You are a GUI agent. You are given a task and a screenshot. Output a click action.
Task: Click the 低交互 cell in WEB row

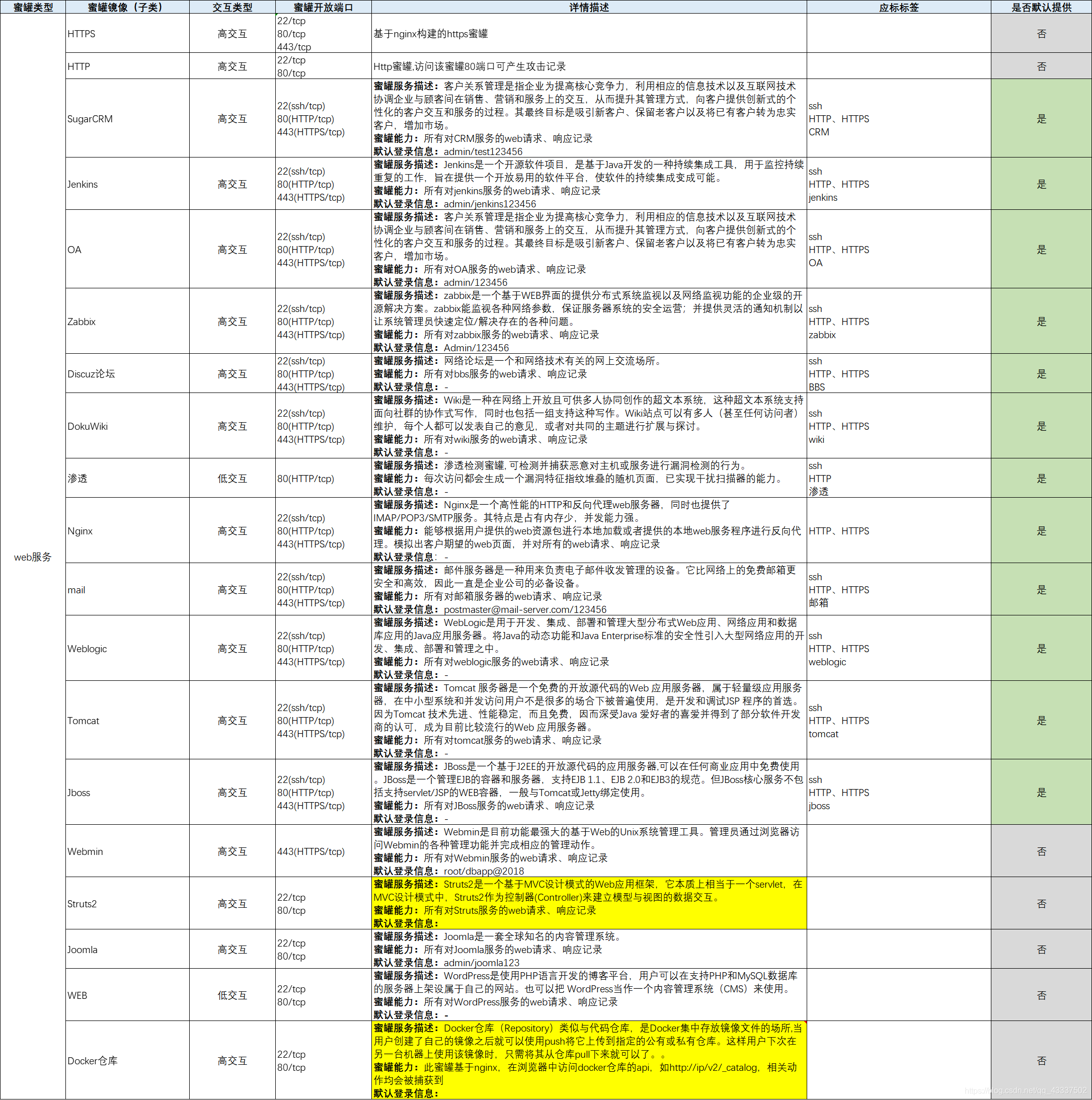click(x=232, y=995)
